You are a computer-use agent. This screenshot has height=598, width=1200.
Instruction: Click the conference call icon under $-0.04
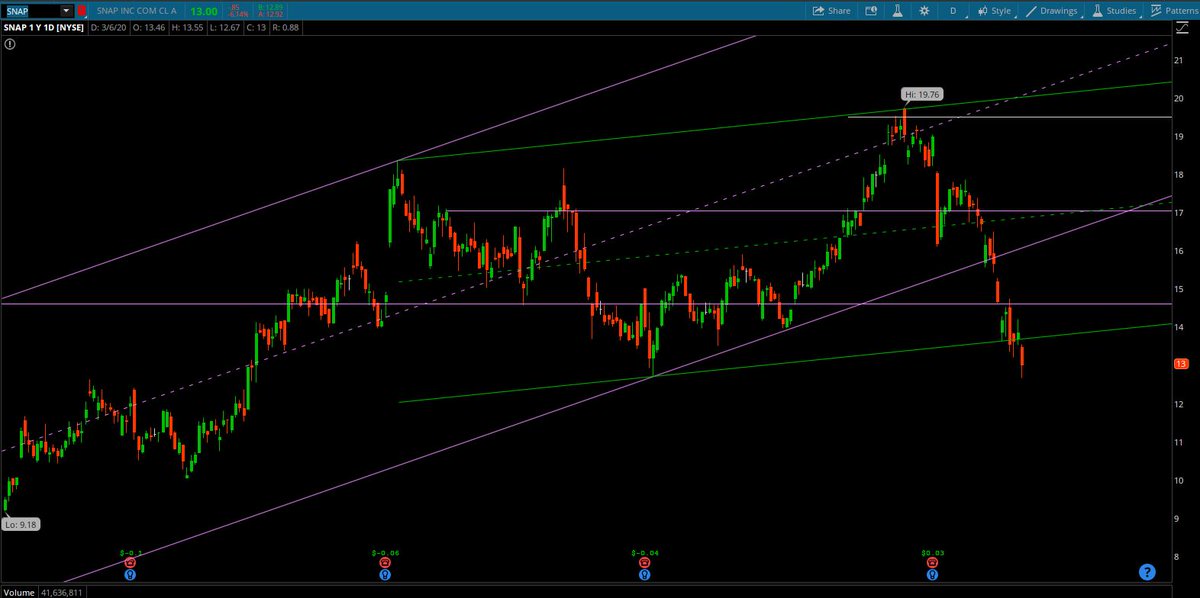click(x=643, y=575)
